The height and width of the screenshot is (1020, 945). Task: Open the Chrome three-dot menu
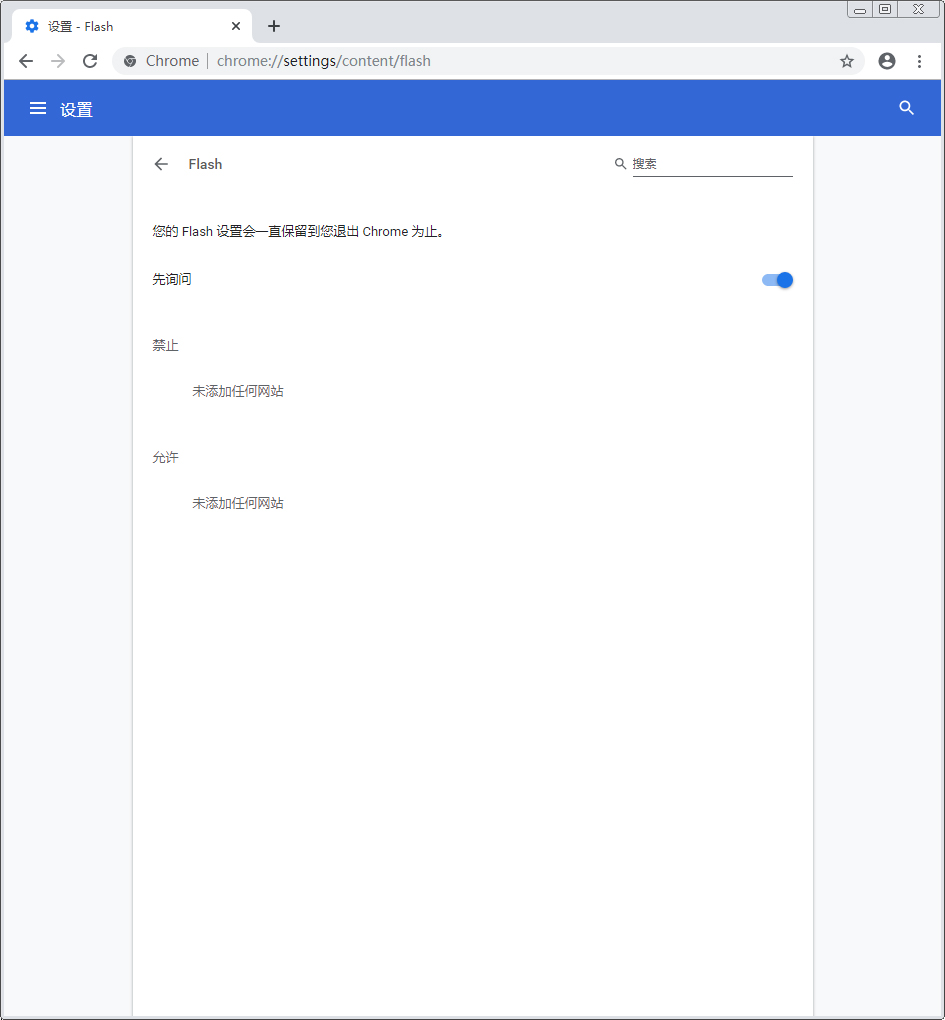click(x=920, y=61)
